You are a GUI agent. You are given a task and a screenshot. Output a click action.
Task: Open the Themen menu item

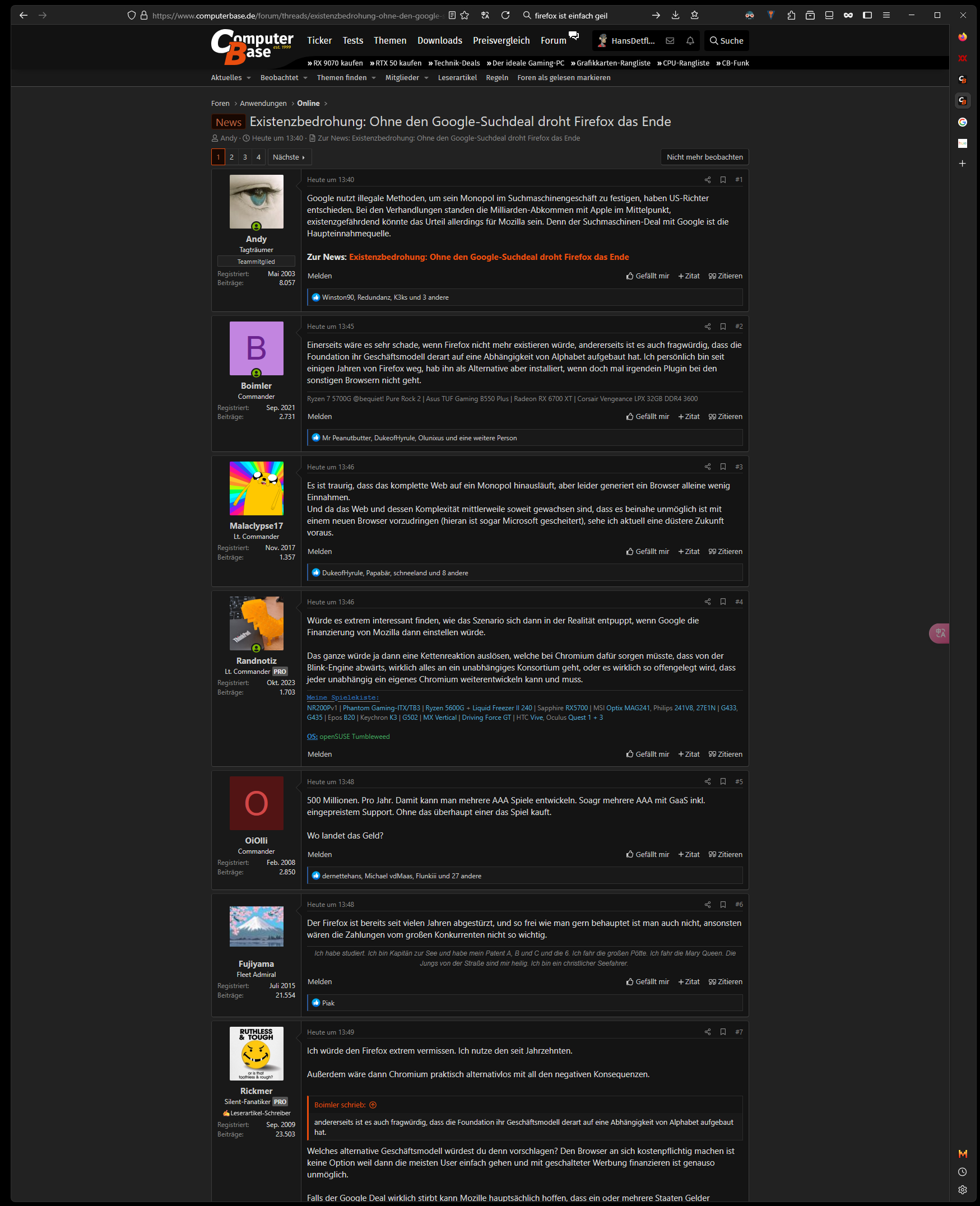point(390,41)
